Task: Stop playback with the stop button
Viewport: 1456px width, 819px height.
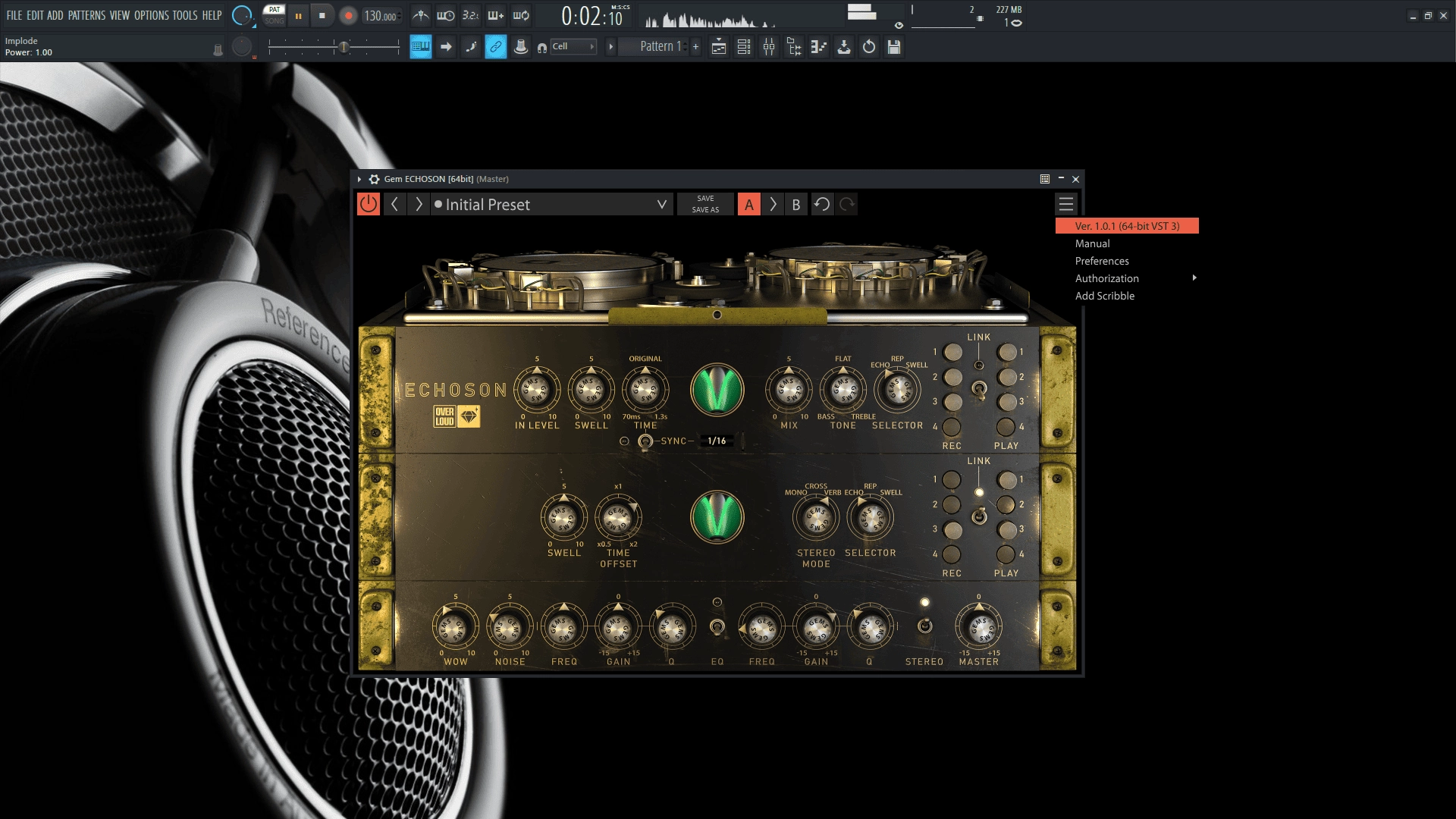Action: pos(322,15)
